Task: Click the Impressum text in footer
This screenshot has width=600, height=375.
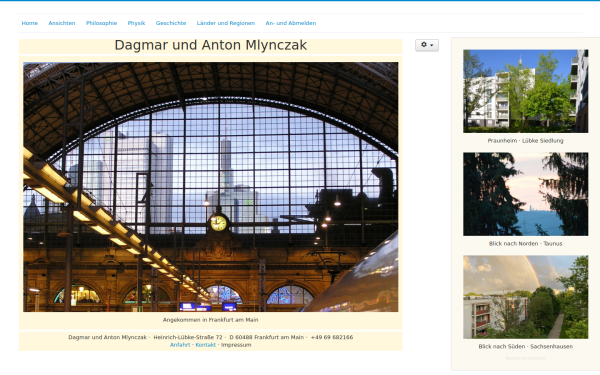Action: point(236,345)
